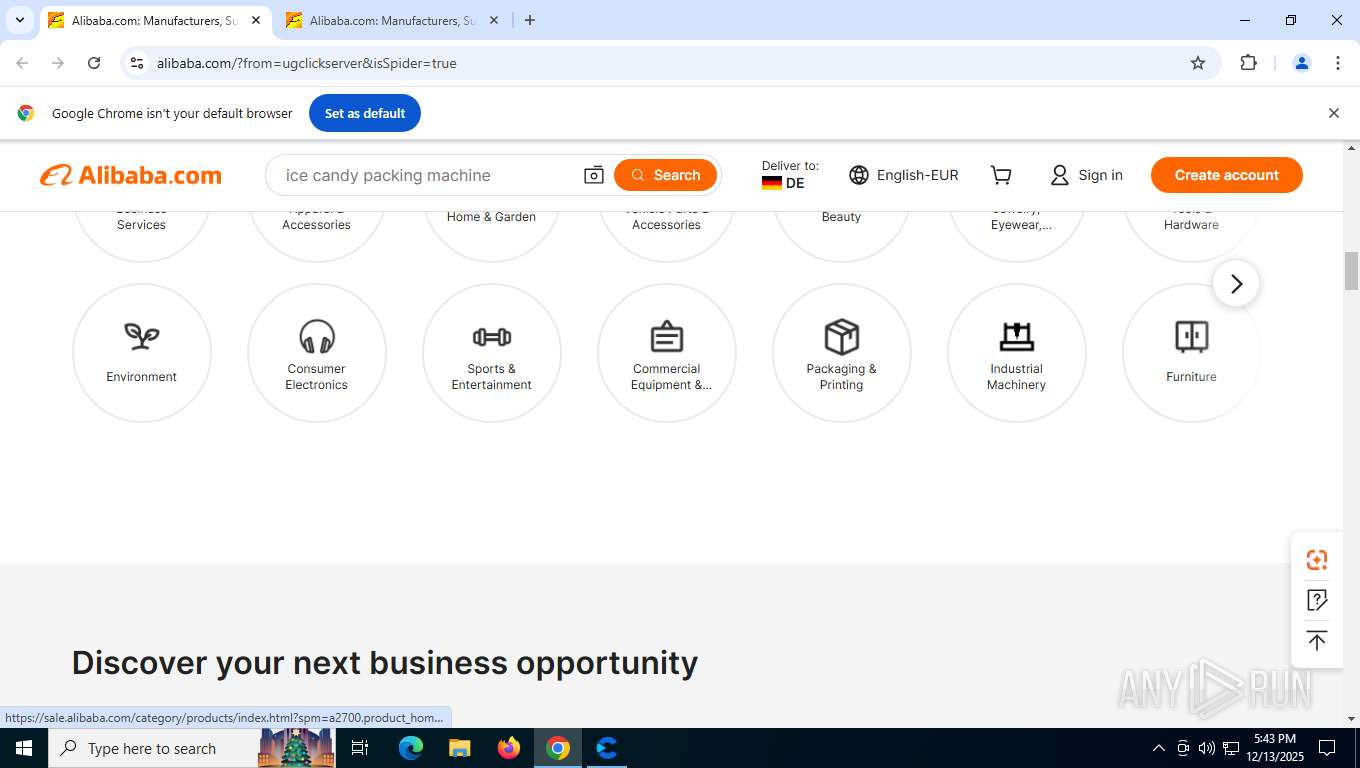The width and height of the screenshot is (1360, 768).
Task: Open the Chrome profile icon
Action: coord(1302,63)
